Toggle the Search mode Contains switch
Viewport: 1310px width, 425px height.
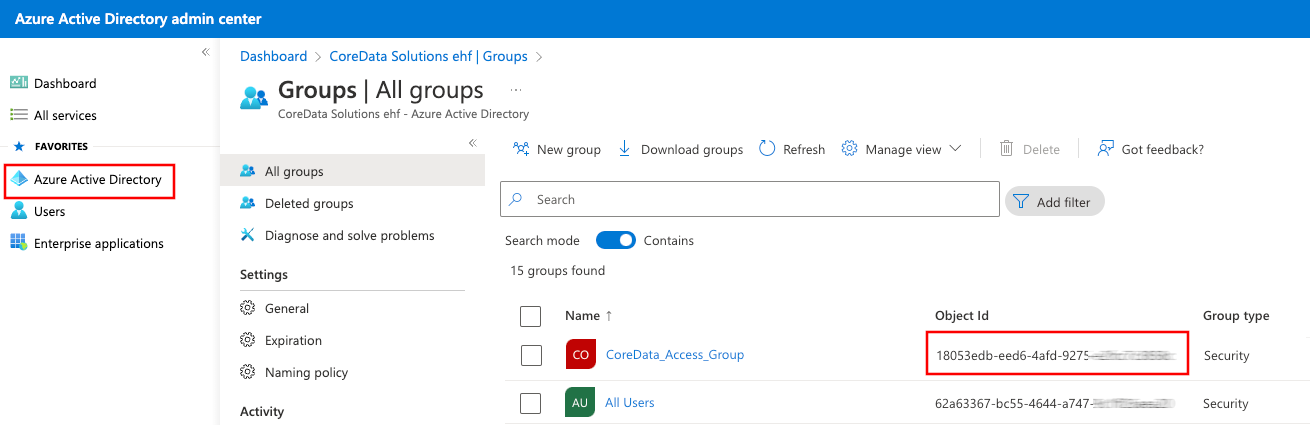tap(616, 240)
